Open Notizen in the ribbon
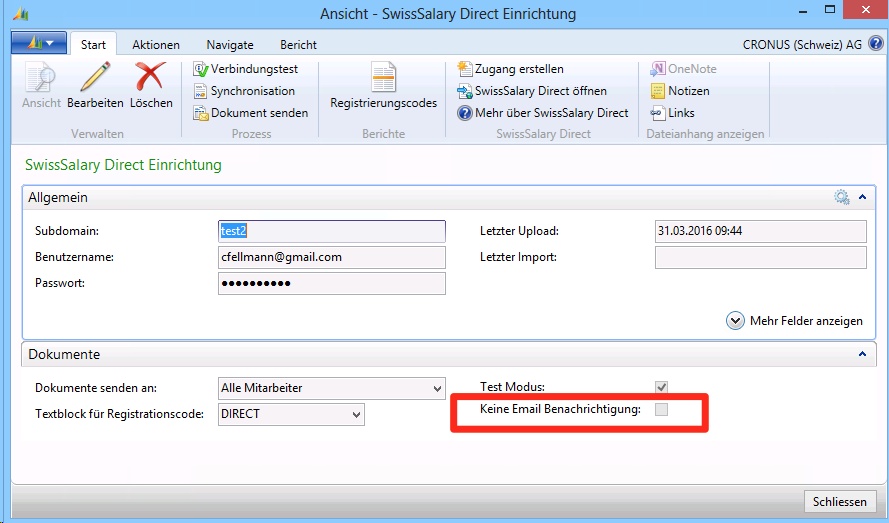Screen dimensions: 889x523 click(680, 91)
